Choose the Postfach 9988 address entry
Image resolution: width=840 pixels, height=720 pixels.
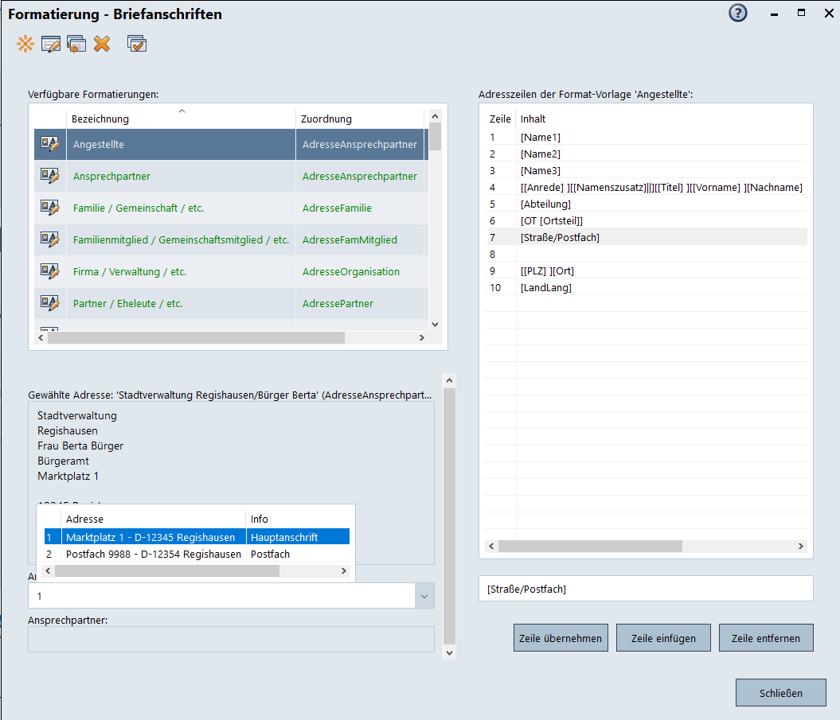(x=153, y=554)
